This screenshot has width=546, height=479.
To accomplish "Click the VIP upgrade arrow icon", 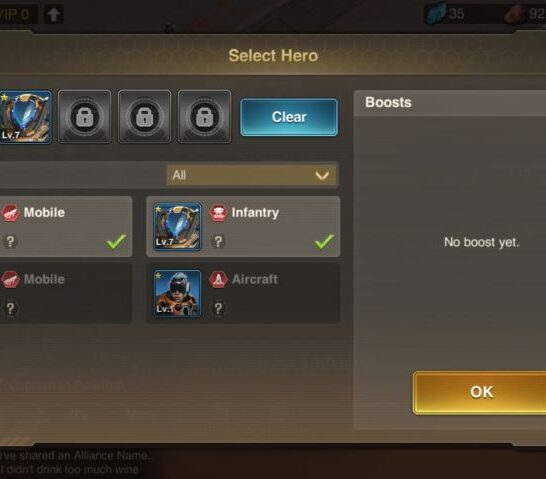I will pos(54,14).
